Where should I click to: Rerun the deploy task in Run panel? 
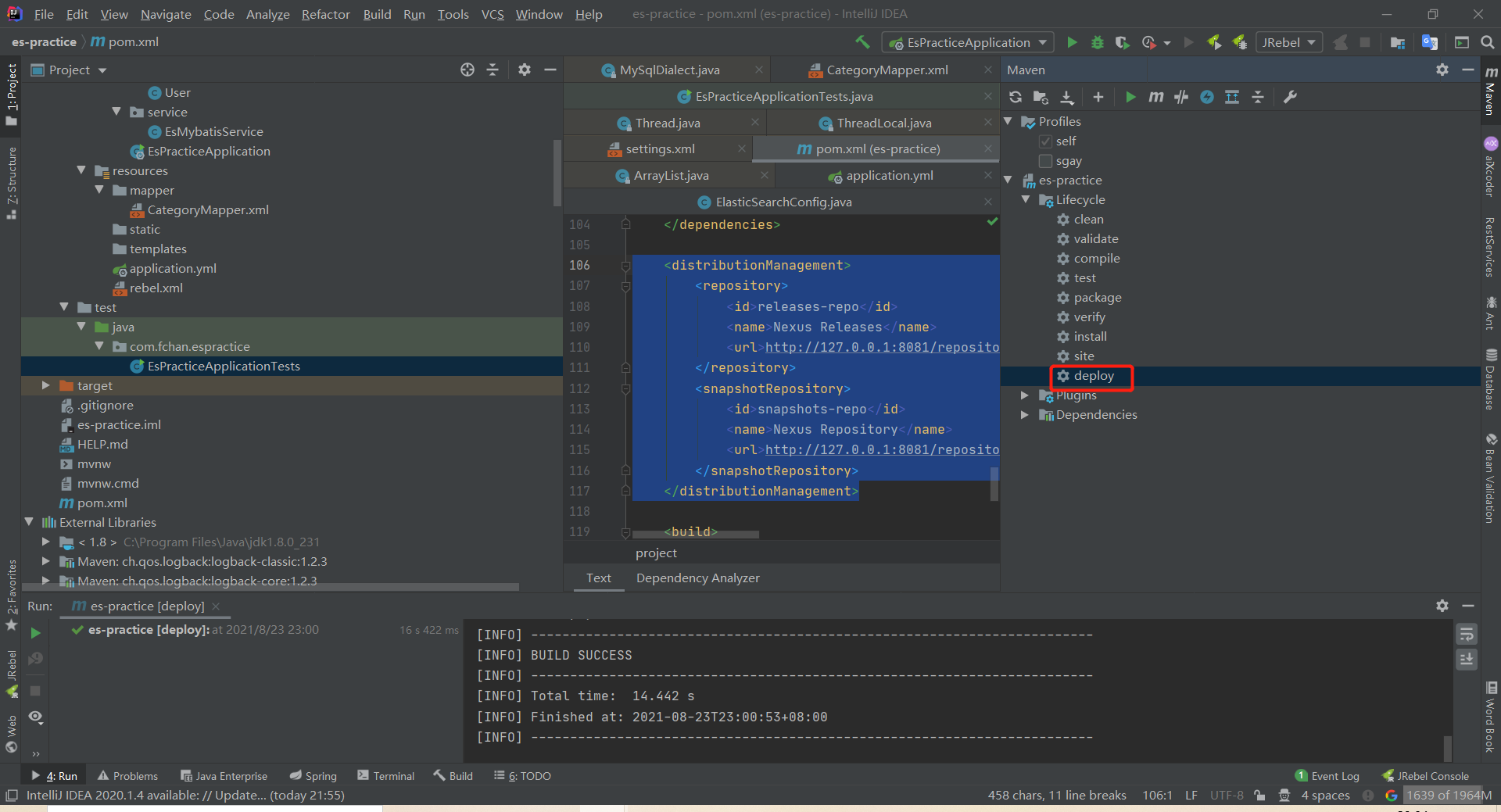[35, 633]
